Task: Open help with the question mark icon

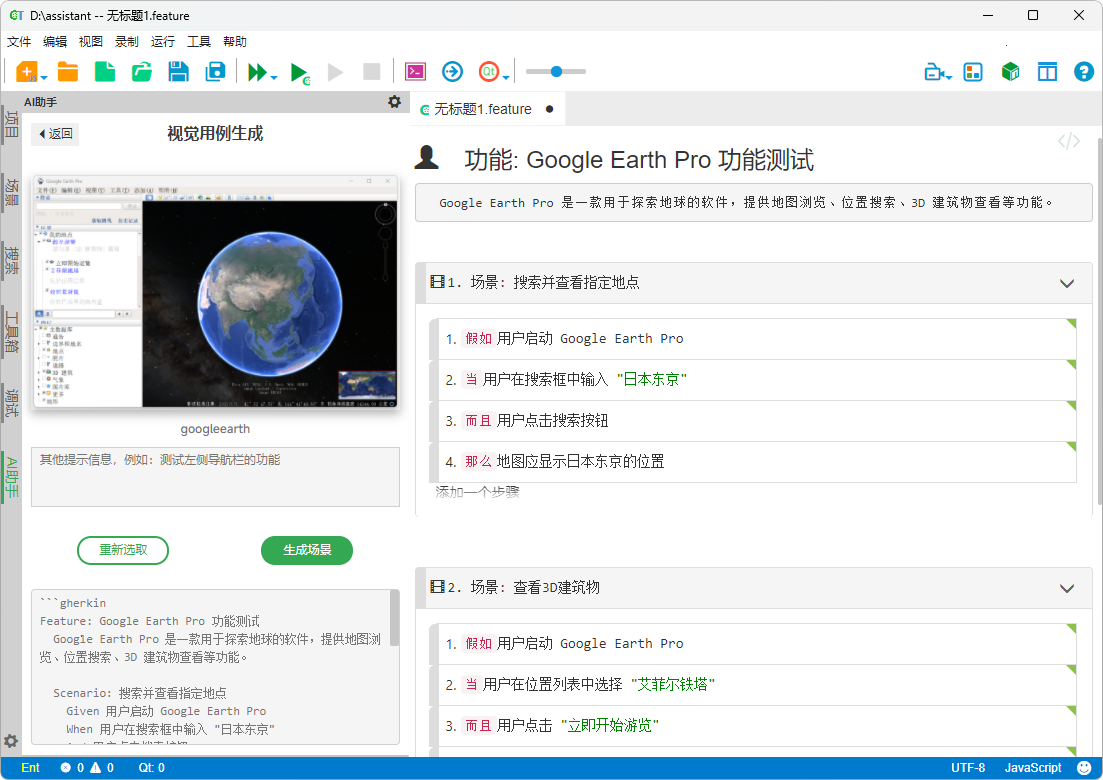Action: (1084, 72)
